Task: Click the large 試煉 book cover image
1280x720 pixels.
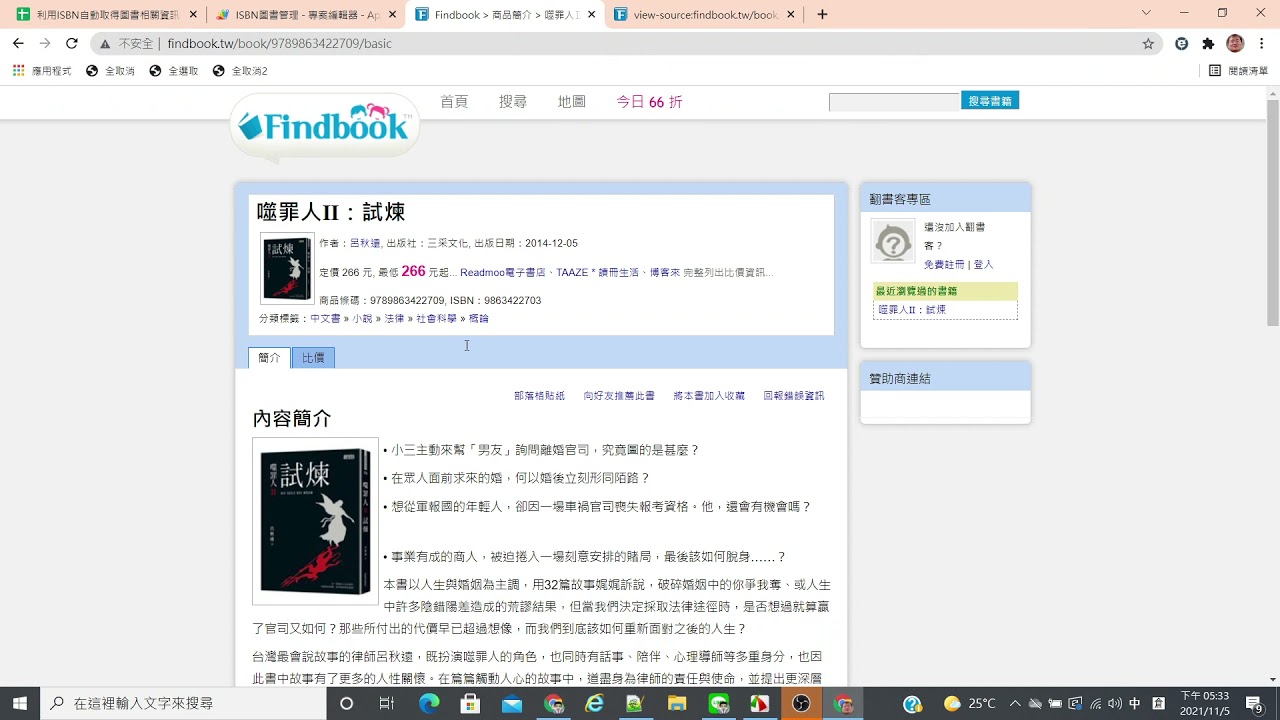Action: [x=315, y=521]
